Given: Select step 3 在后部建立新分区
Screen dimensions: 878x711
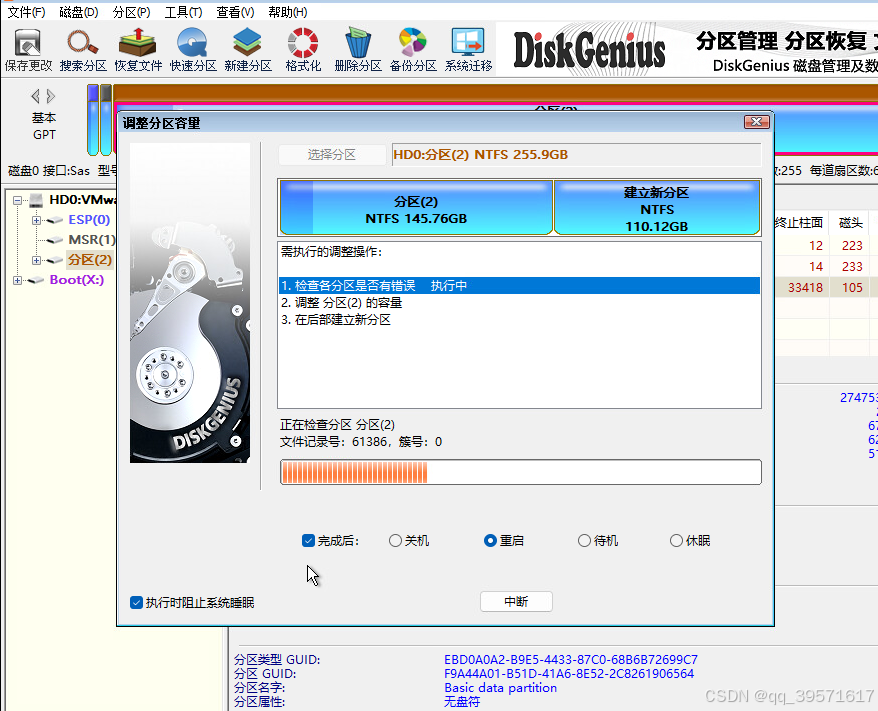Looking at the screenshot, I should coord(335,320).
